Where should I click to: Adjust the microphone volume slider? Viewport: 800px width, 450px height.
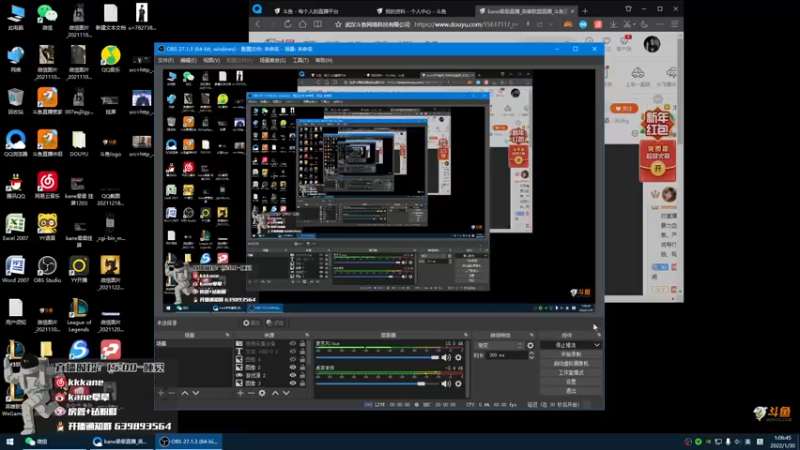pyautogui.click(x=377, y=358)
